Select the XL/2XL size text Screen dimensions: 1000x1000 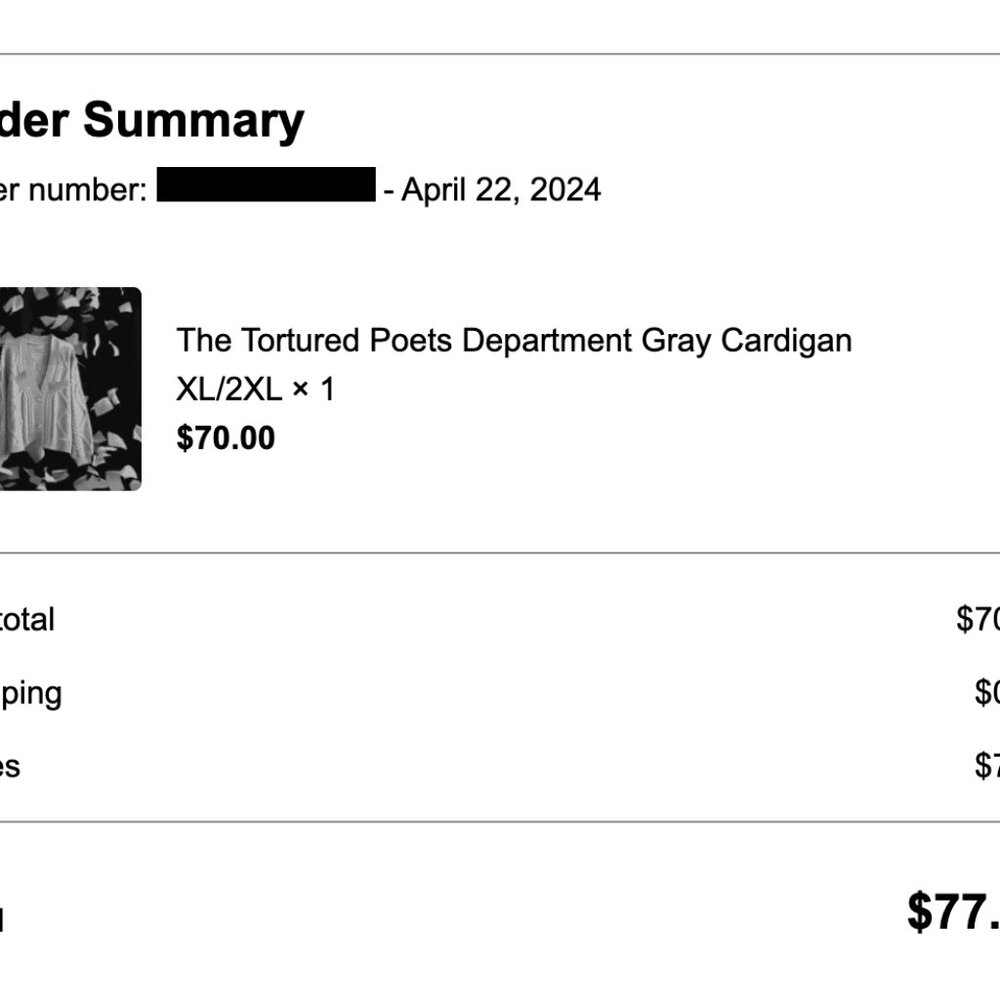(x=229, y=389)
